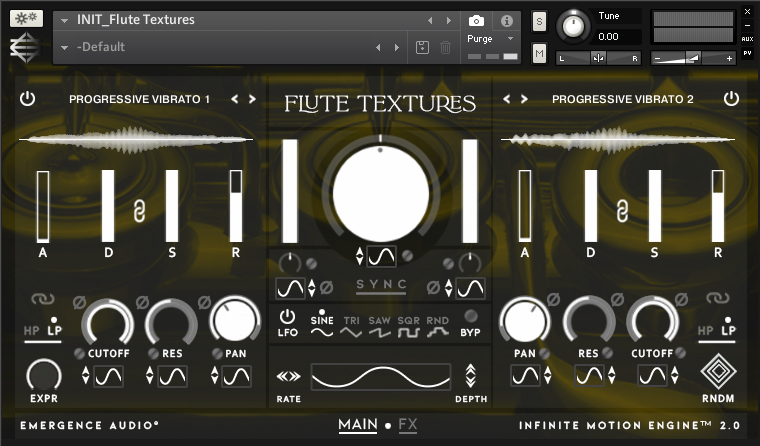Click the EXPR knob

43,374
